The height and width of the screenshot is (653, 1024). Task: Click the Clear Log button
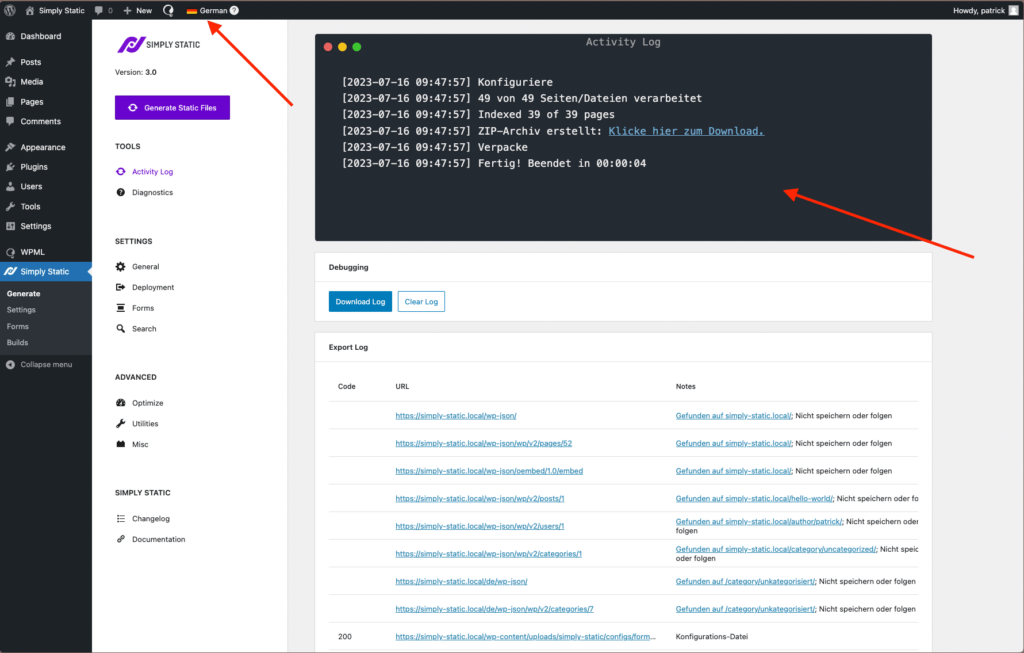tap(421, 302)
